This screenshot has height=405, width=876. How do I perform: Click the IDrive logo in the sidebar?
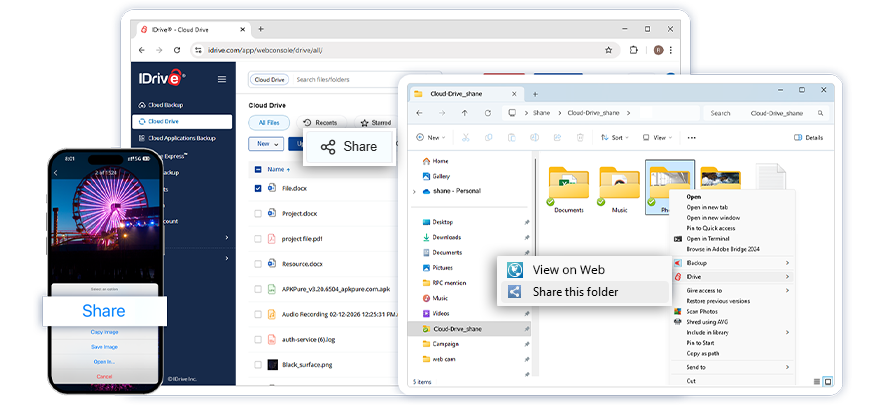coord(161,78)
